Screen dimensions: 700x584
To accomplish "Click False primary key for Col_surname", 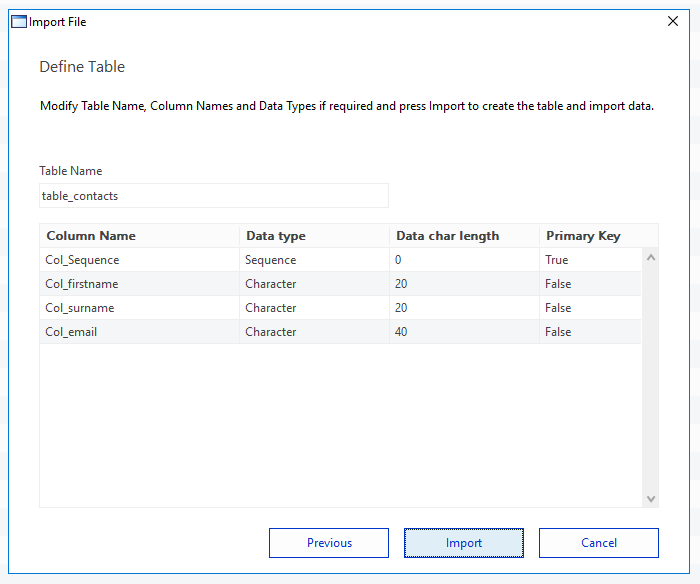I will coord(590,308).
